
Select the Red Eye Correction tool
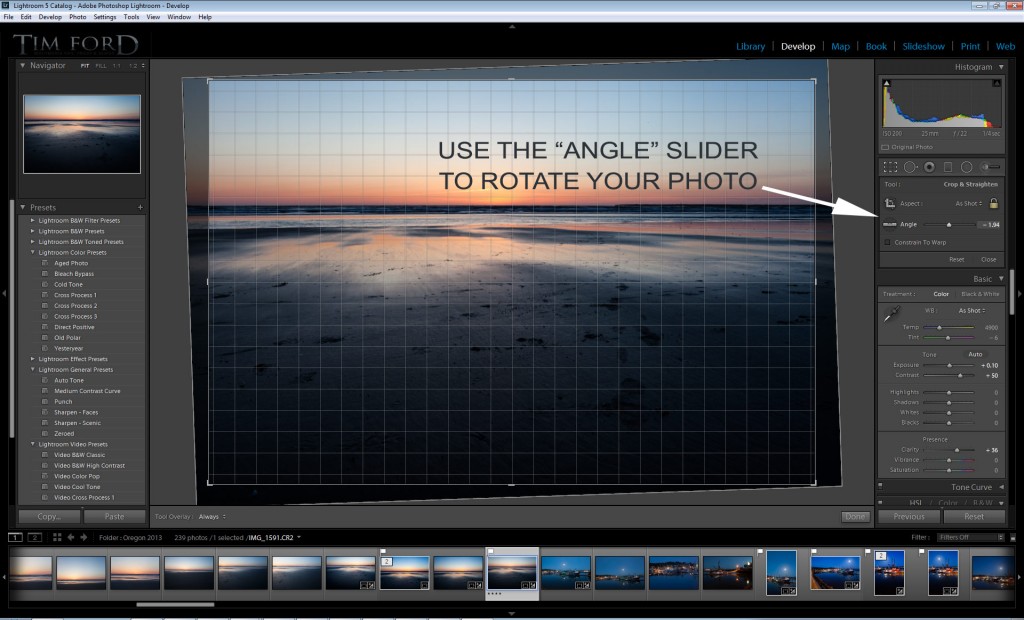coord(929,167)
